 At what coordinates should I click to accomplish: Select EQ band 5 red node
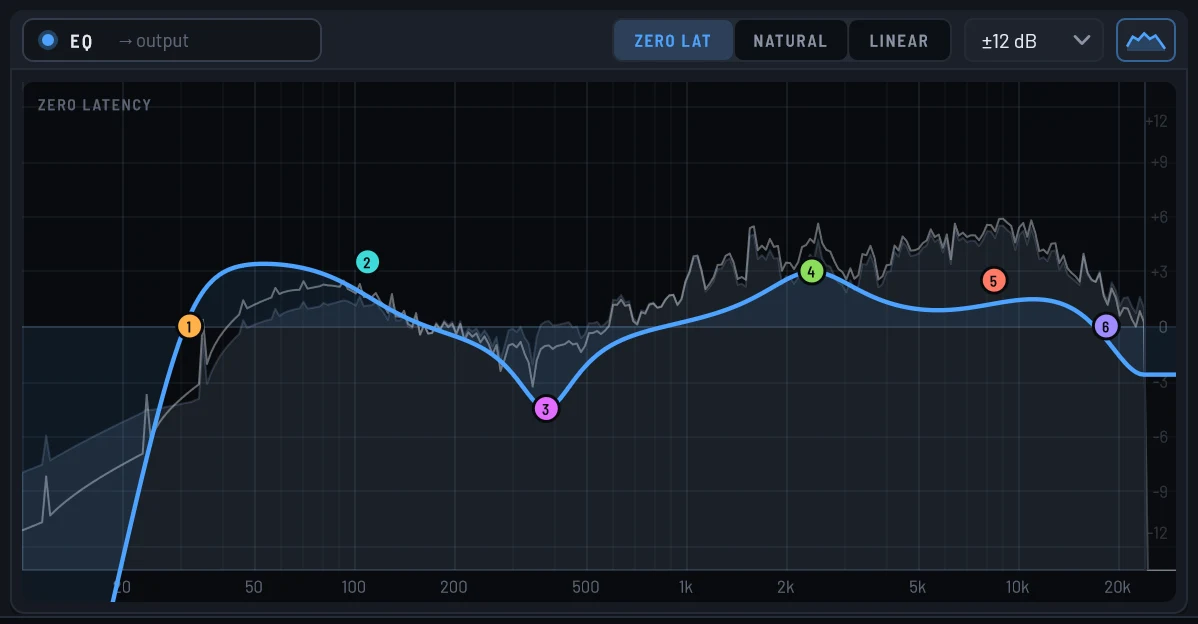click(993, 281)
